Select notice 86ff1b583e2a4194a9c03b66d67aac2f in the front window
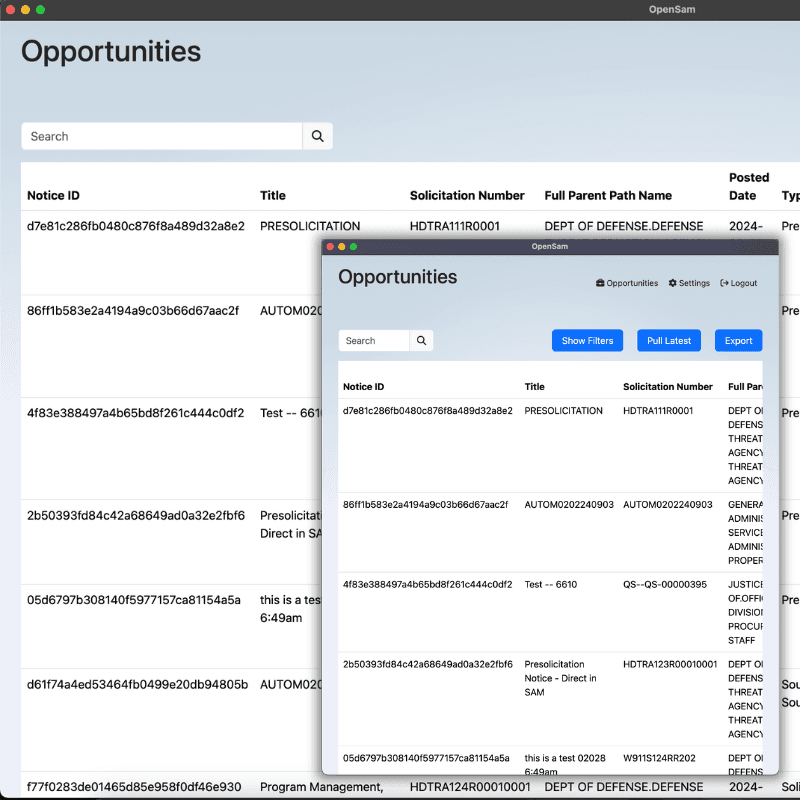The height and width of the screenshot is (800, 800). [426, 505]
